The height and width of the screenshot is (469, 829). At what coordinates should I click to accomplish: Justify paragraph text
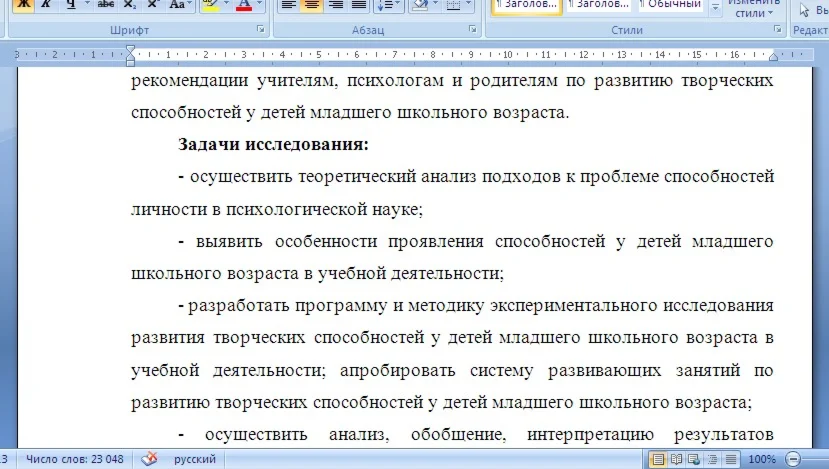point(359,5)
